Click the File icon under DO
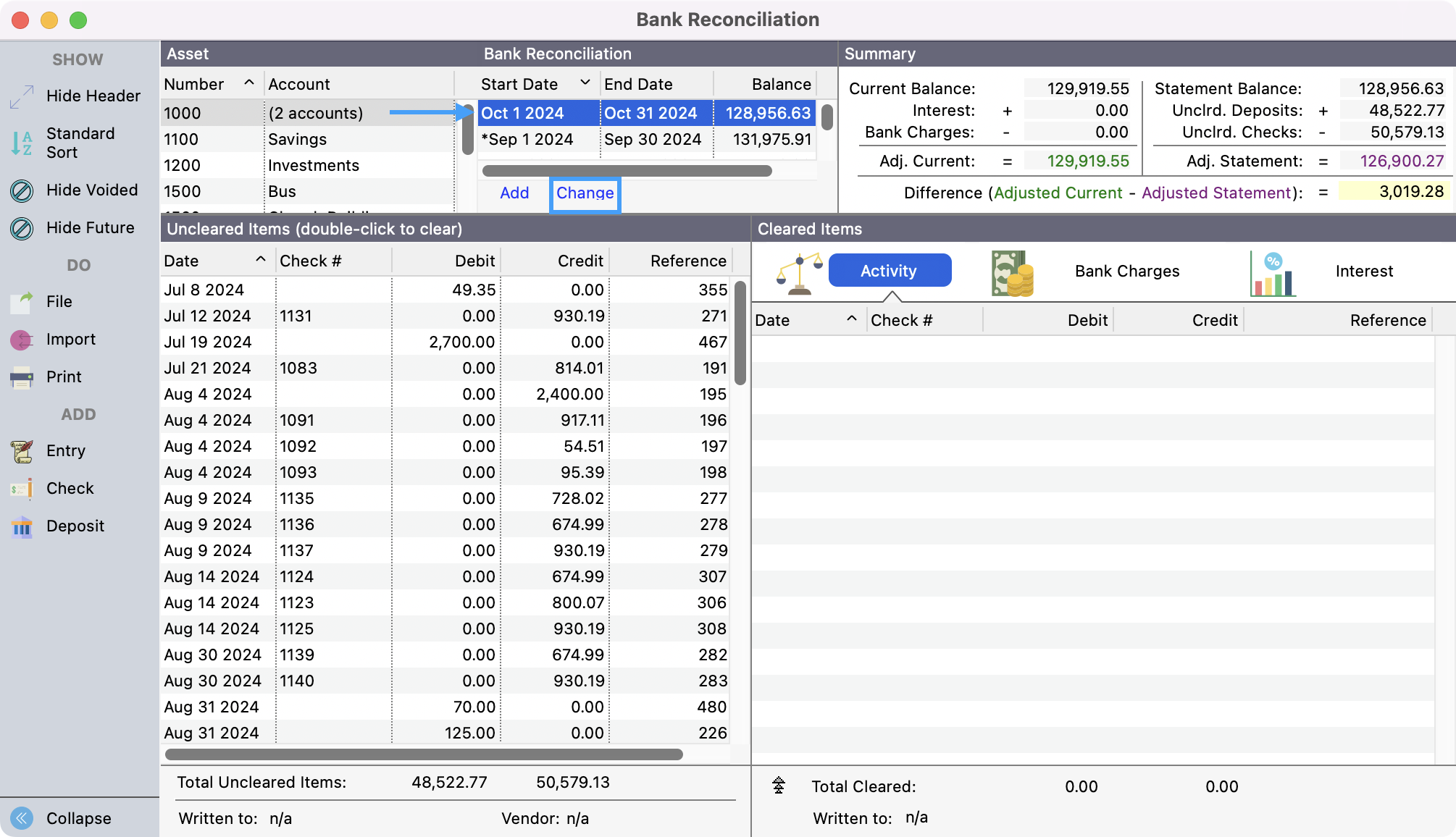The image size is (1456, 837). 22,302
